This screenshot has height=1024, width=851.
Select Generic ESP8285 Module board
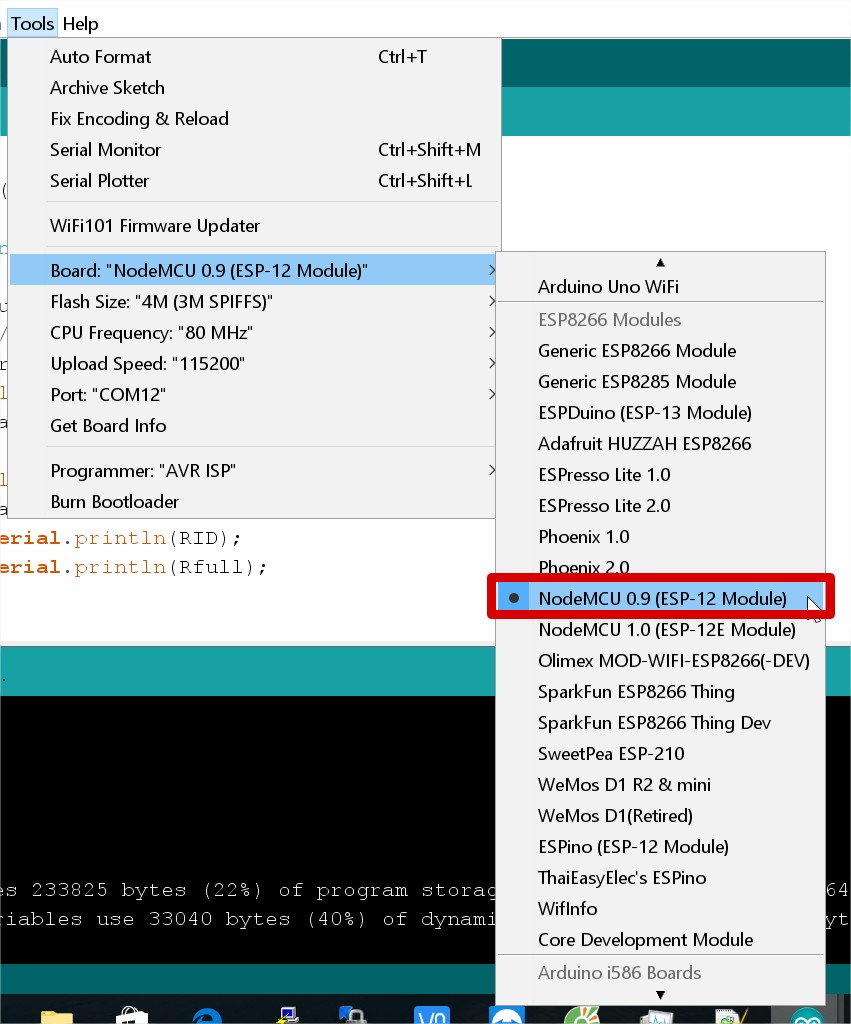pos(660,382)
